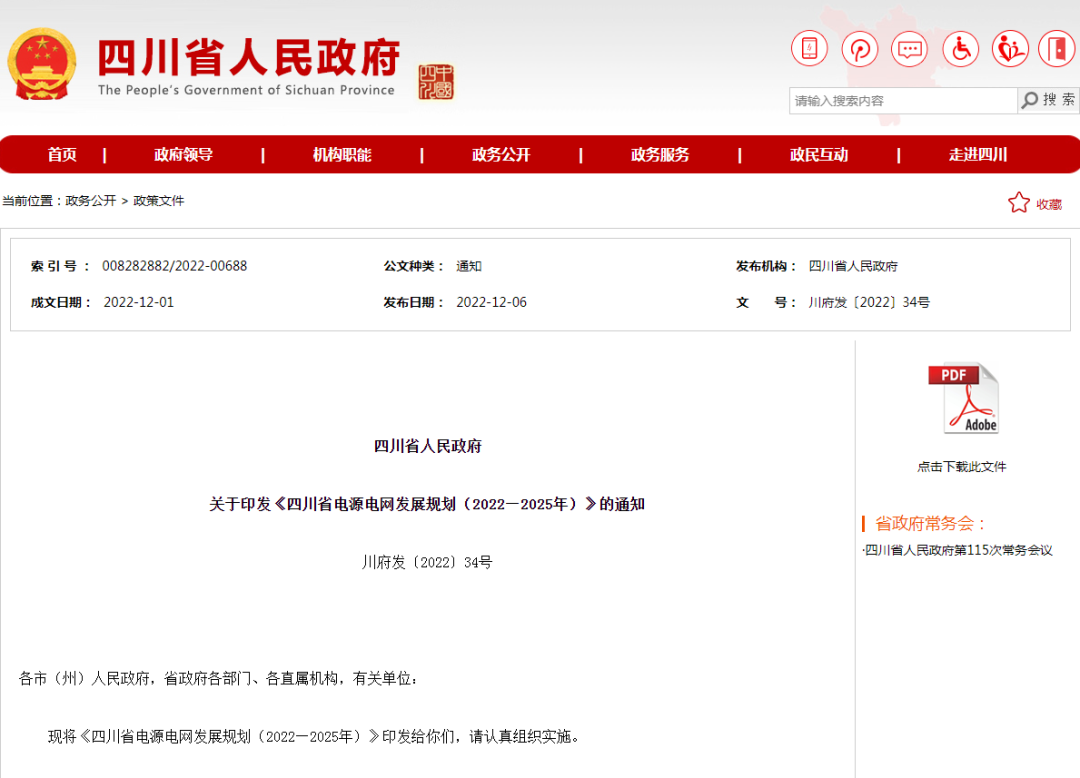This screenshot has height=778, width=1080.
Task: Click the elderly care heart icon
Action: tap(1010, 48)
